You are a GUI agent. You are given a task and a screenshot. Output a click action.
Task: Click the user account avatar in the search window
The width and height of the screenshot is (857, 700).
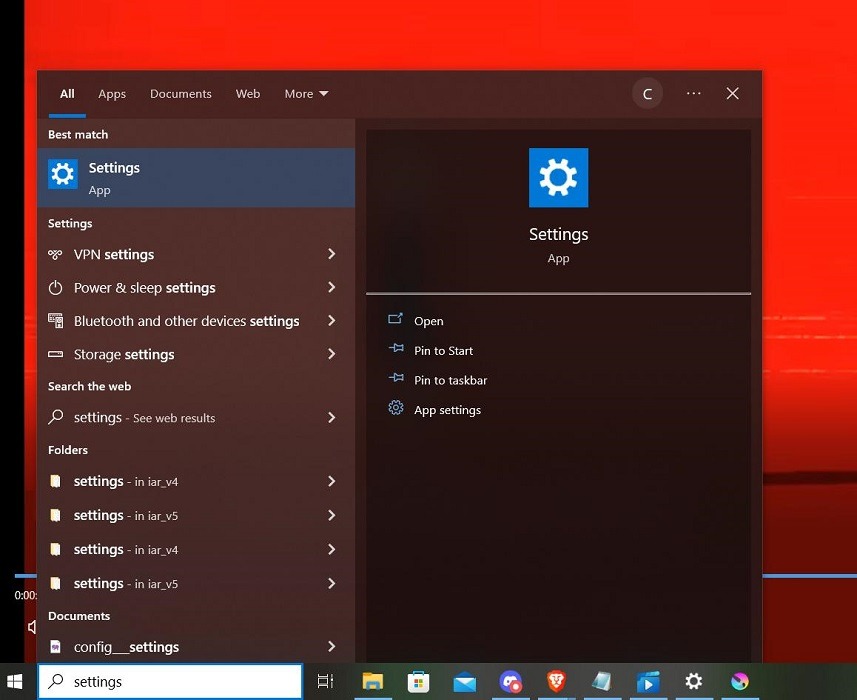pyautogui.click(x=647, y=93)
